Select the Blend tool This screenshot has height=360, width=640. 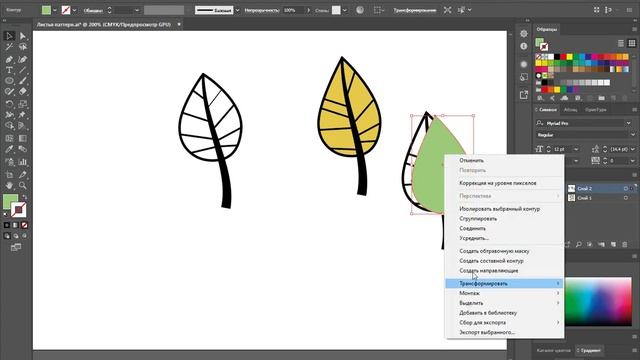tap(22, 149)
